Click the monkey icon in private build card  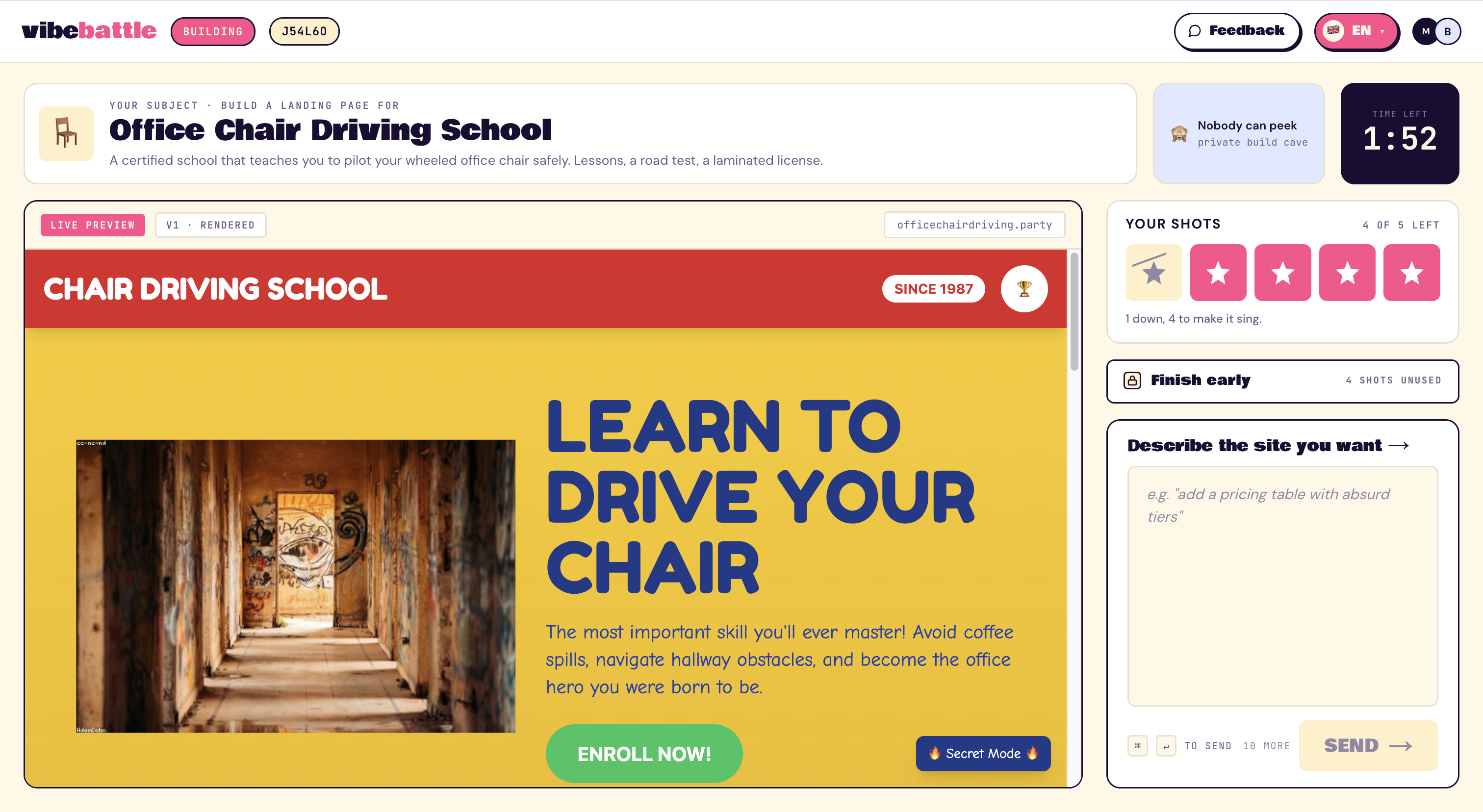pos(1179,134)
